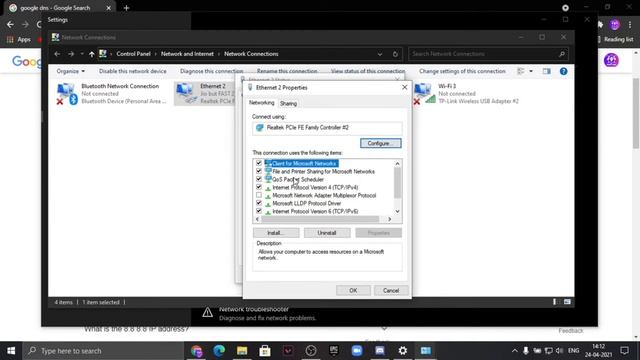Click the items list horizontal scrollbar
Image resolution: width=640 pixels, height=360 pixels.
pos(320,219)
